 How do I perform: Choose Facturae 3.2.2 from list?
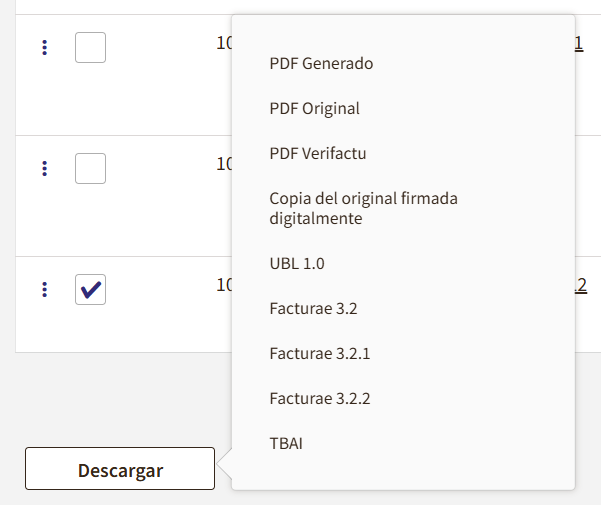click(319, 398)
